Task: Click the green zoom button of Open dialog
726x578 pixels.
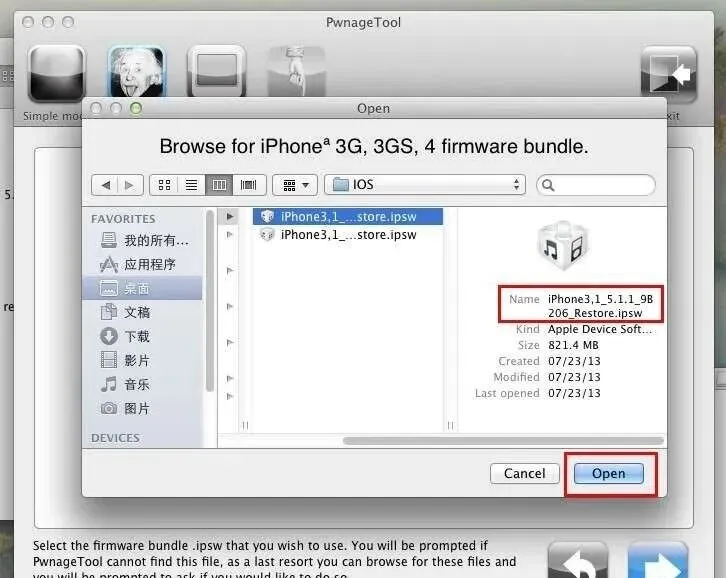Action: point(136,108)
